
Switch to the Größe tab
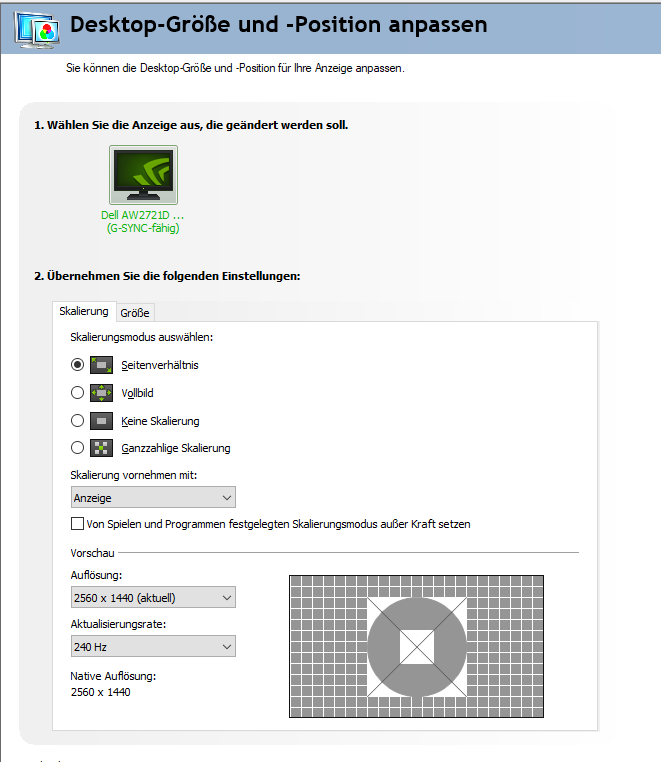pyautogui.click(x=135, y=313)
